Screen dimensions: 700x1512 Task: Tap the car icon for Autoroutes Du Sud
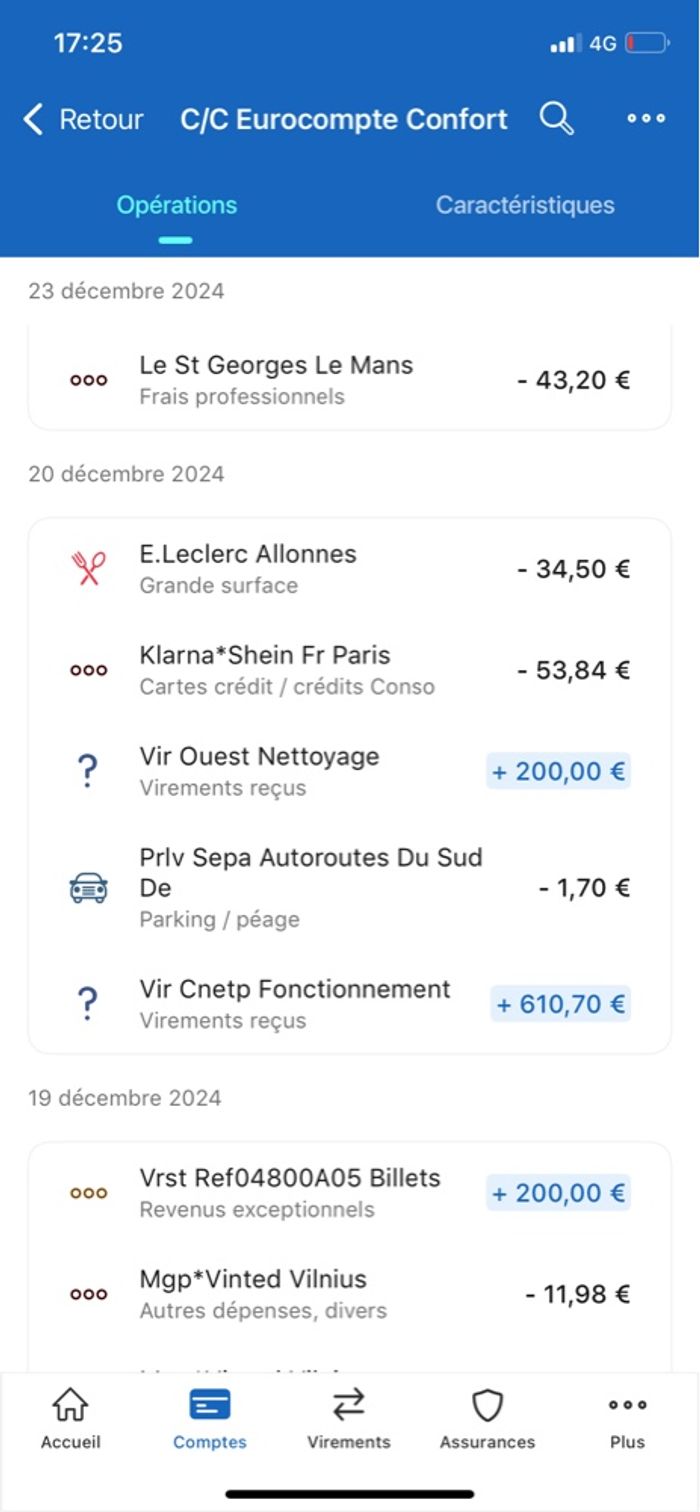(x=89, y=887)
